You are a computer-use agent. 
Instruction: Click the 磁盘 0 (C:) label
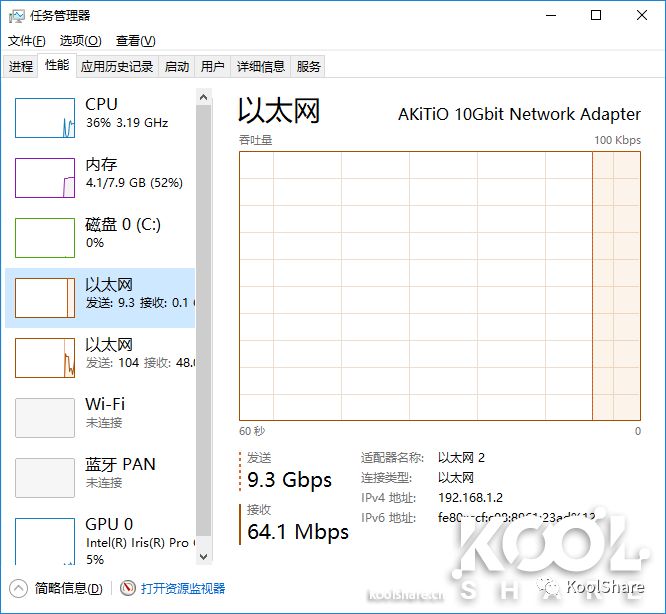click(123, 225)
